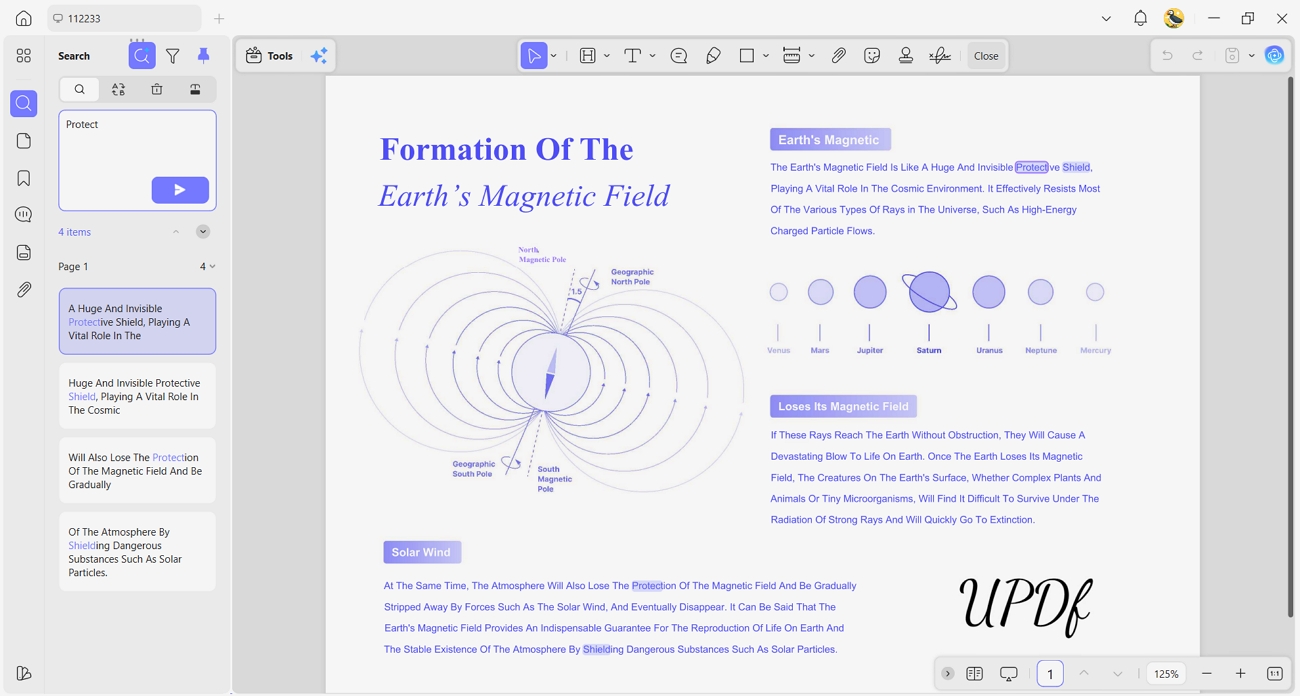Go to previous search result arrow
The height and width of the screenshot is (696, 1300).
click(176, 232)
